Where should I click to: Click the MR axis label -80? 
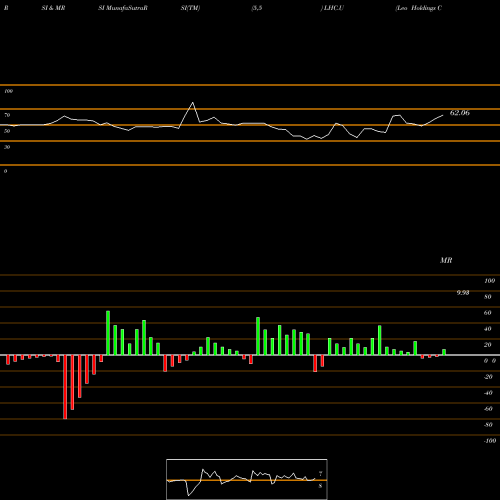coord(488,425)
